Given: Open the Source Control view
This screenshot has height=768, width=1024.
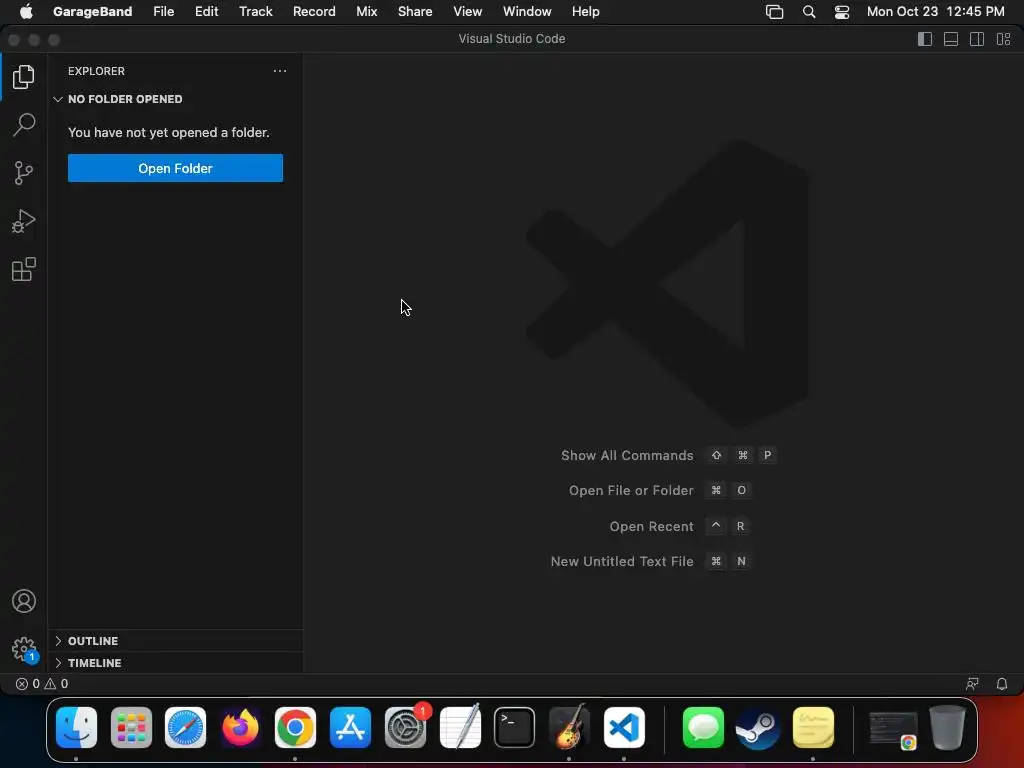Looking at the screenshot, I should 24,173.
